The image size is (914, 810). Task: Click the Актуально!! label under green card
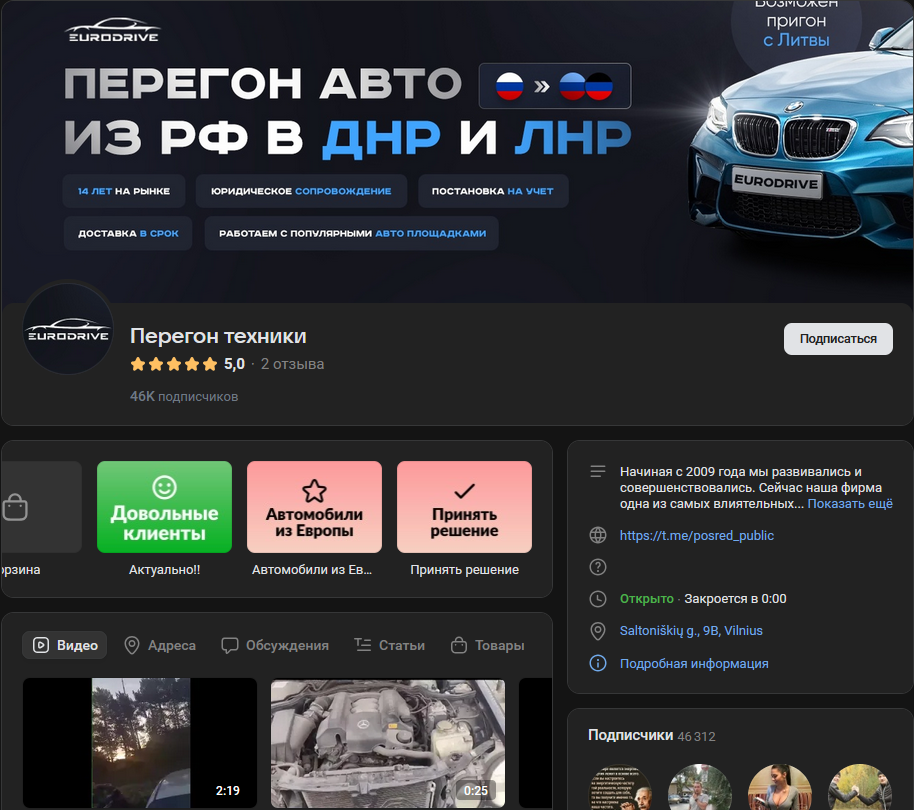click(x=164, y=569)
